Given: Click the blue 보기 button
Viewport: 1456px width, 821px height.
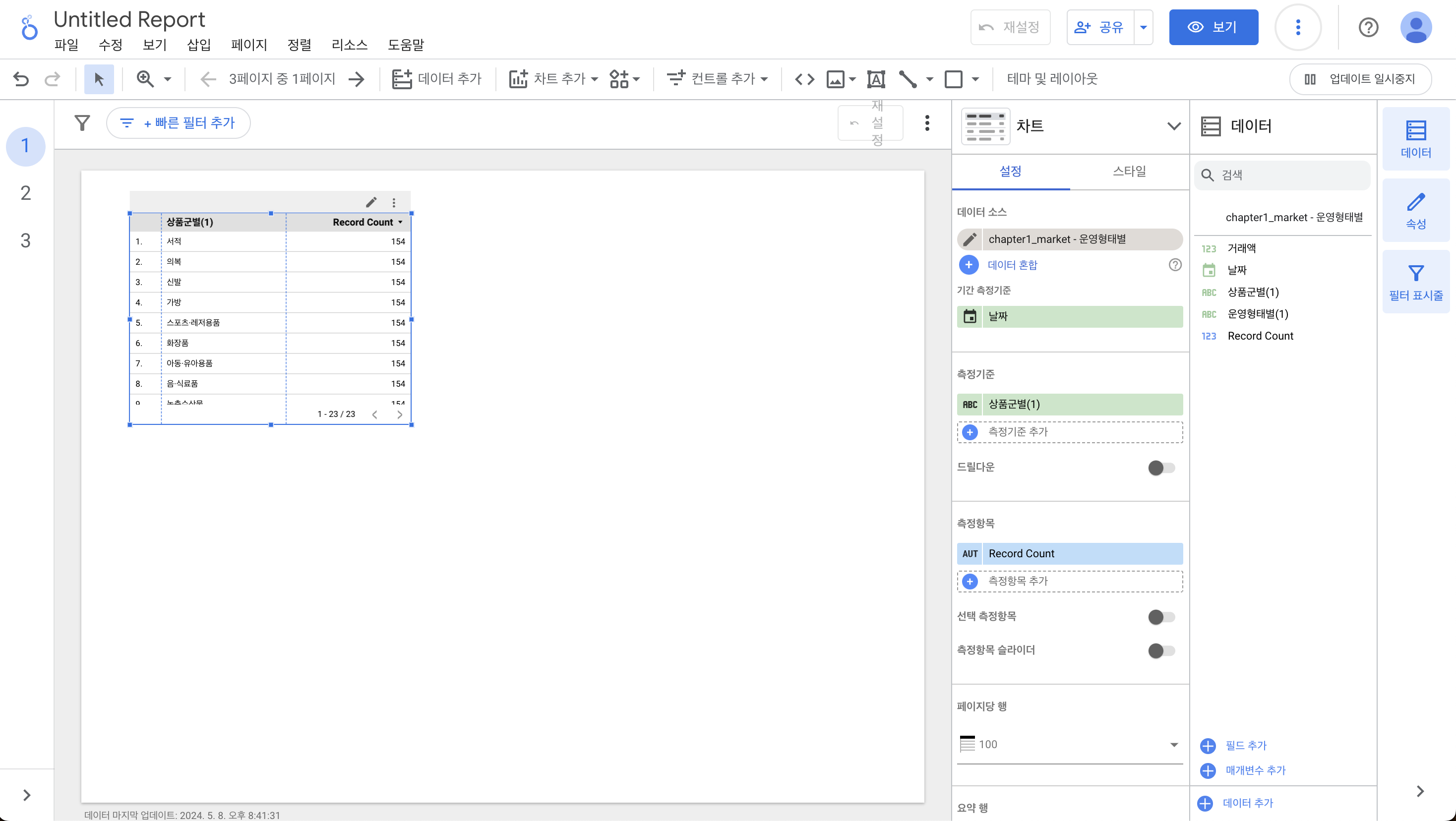Looking at the screenshot, I should tap(1213, 27).
